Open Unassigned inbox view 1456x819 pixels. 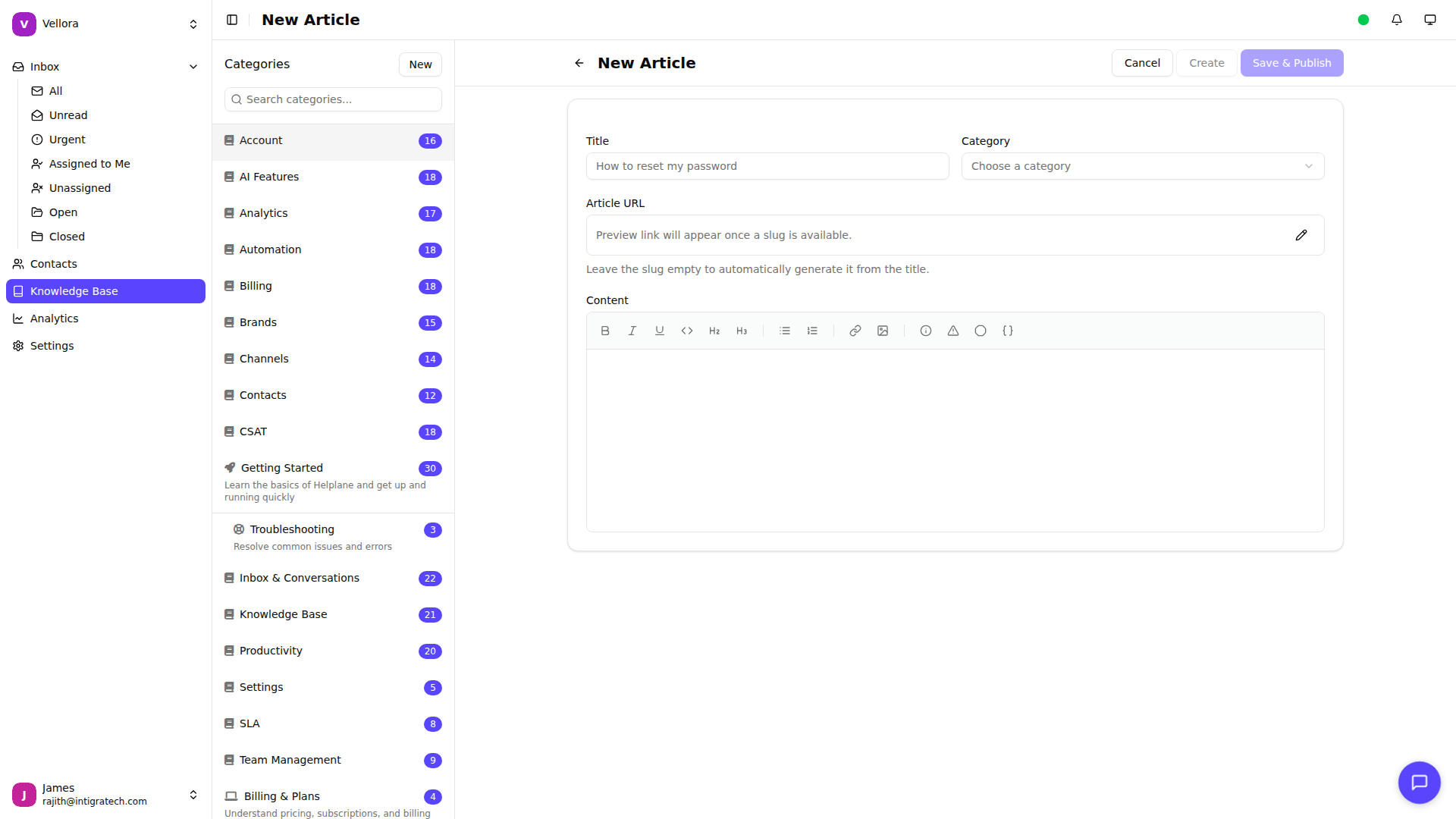click(115, 188)
